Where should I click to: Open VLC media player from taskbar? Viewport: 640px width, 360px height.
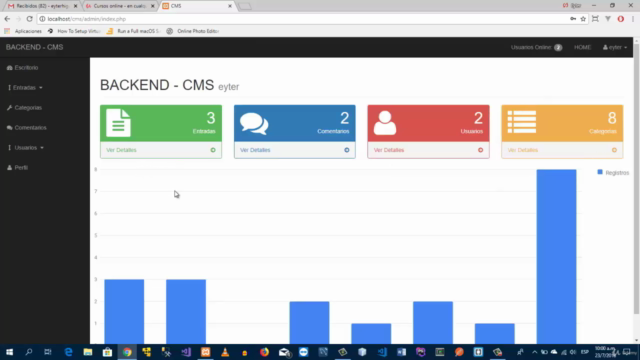pos(225,352)
